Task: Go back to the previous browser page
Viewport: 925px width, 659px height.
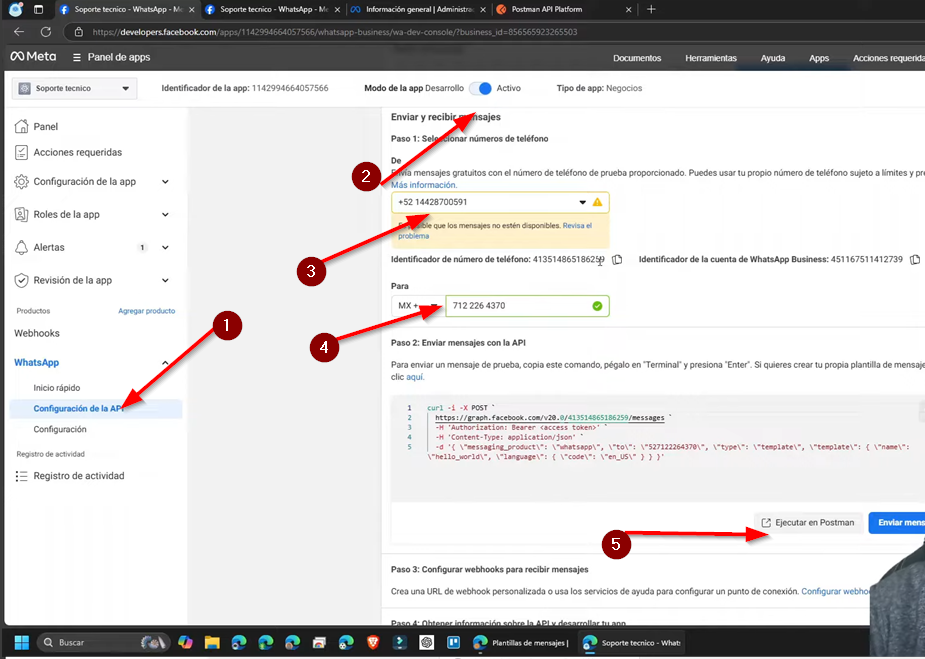Action: [19, 32]
